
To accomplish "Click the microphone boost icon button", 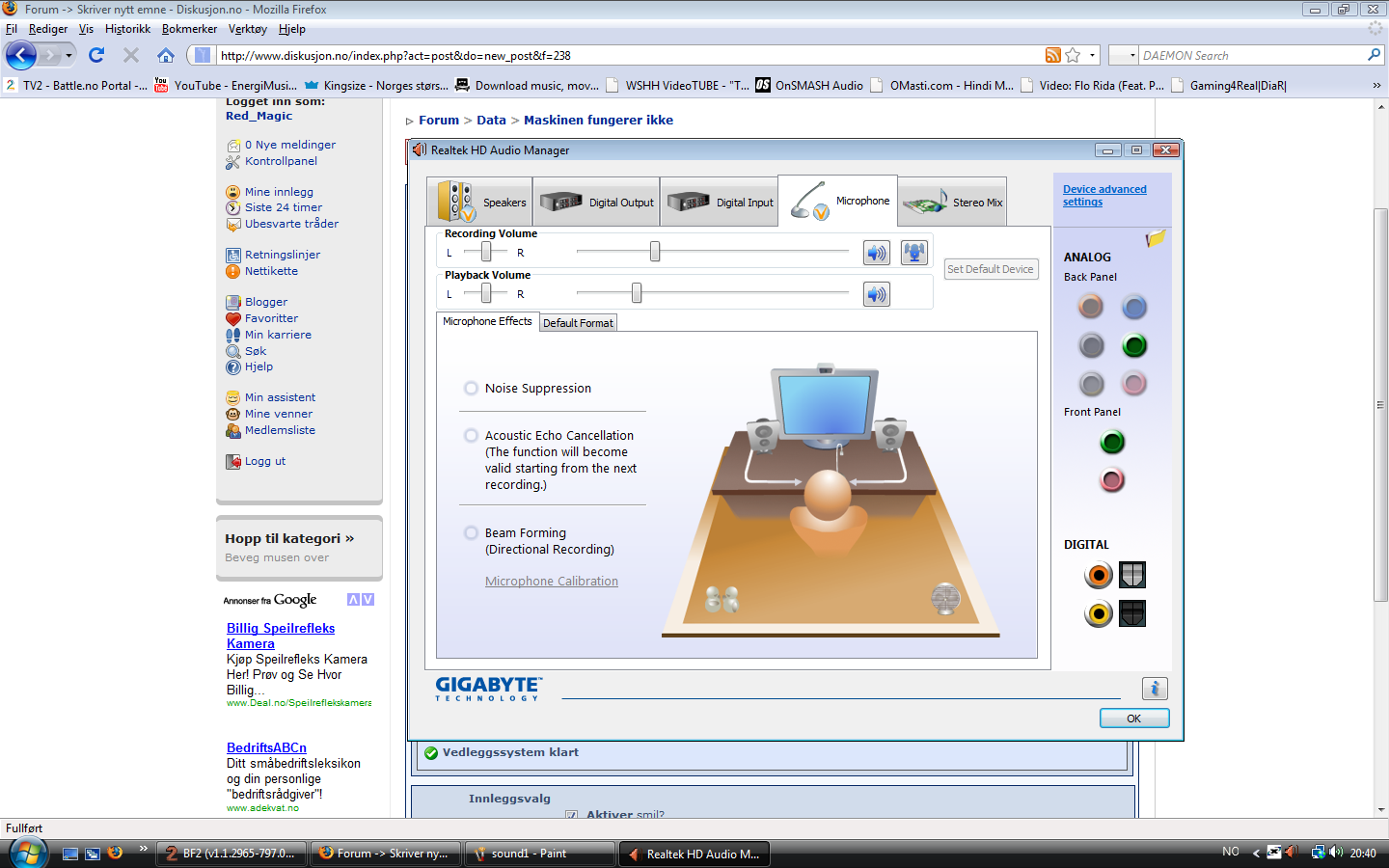I will [x=913, y=253].
